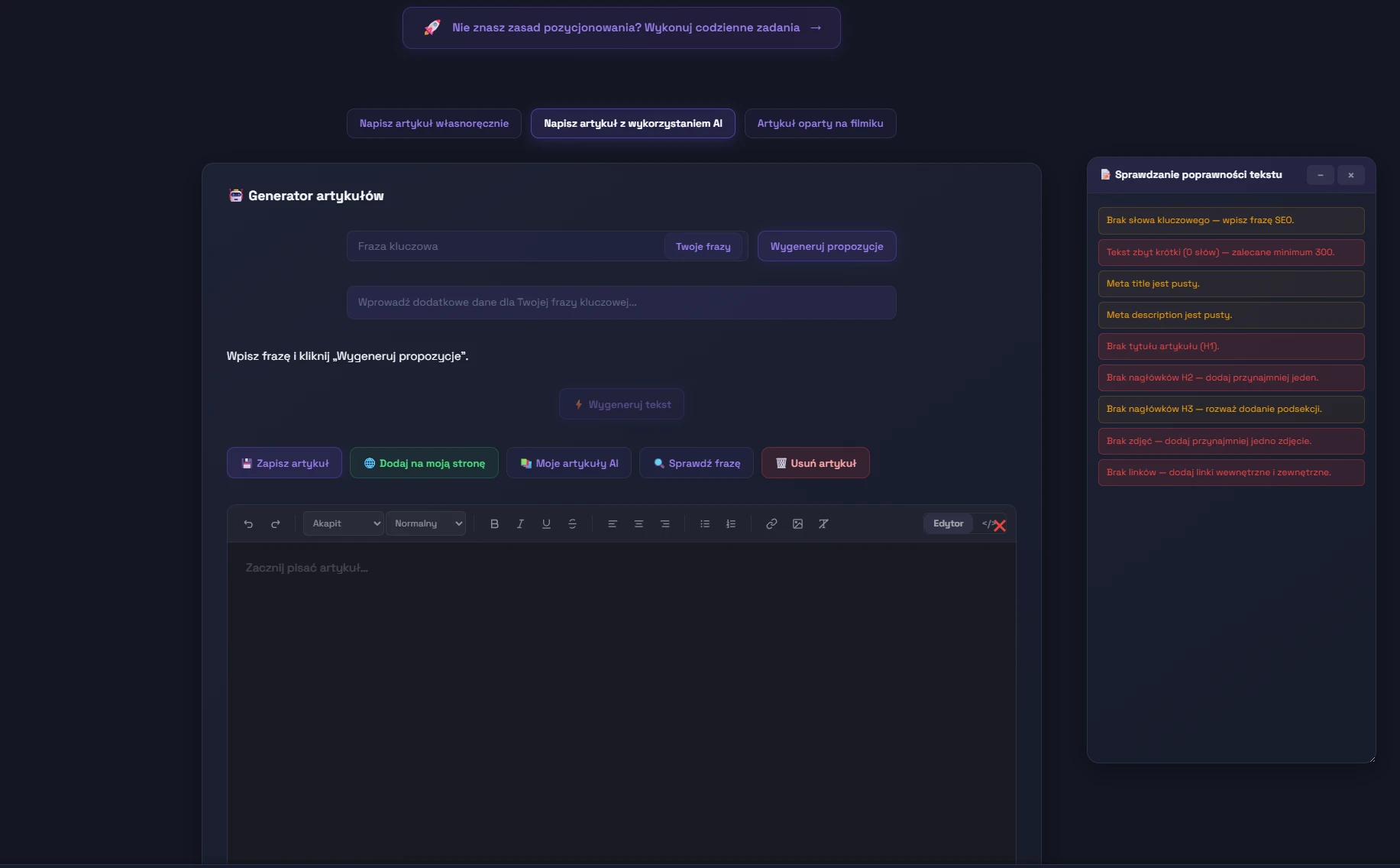Click into the Fraza kluczowa field
Screen dimensions: 1400x868
click(x=504, y=247)
